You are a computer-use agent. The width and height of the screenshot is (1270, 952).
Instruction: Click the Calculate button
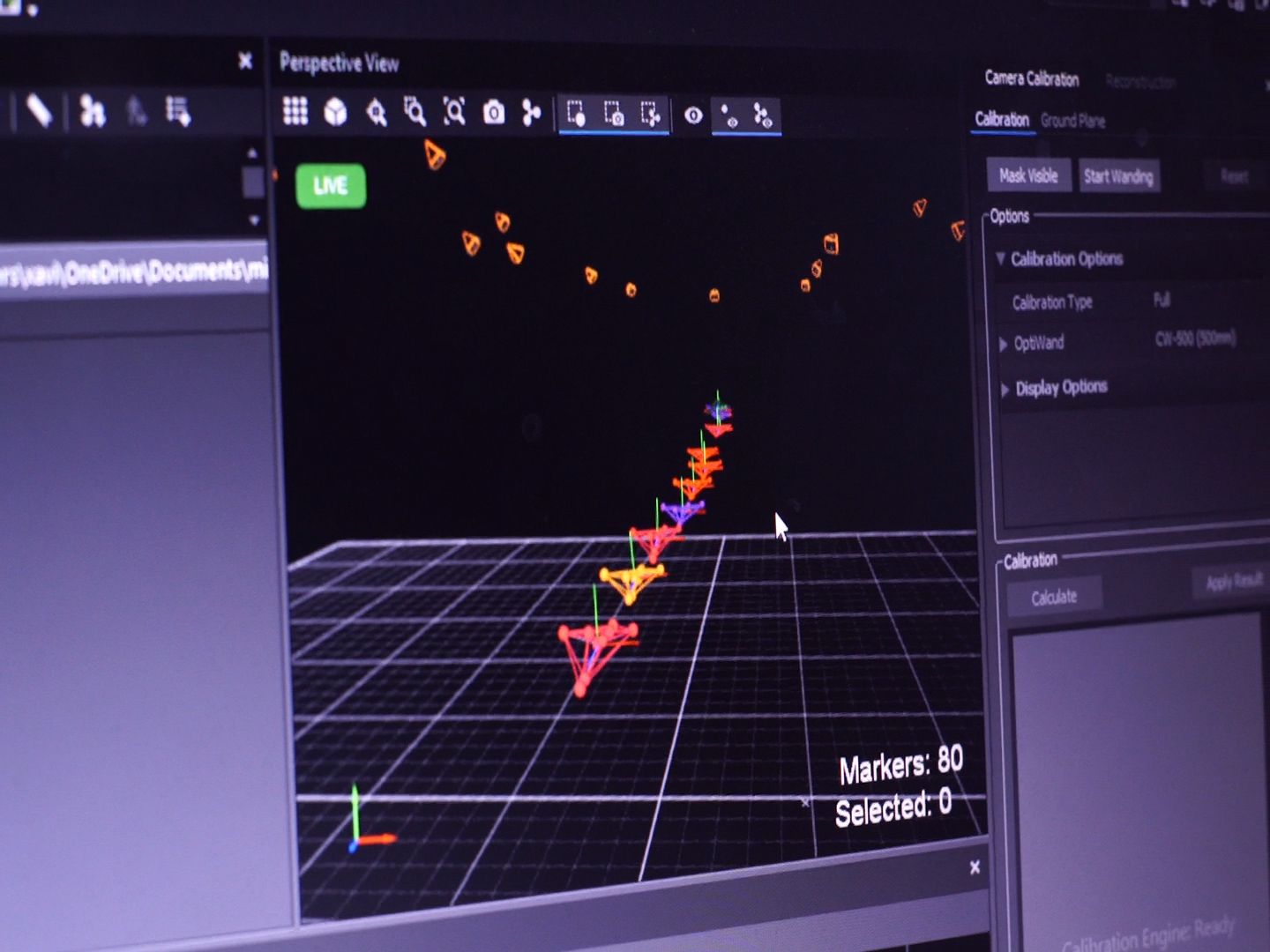[1054, 598]
